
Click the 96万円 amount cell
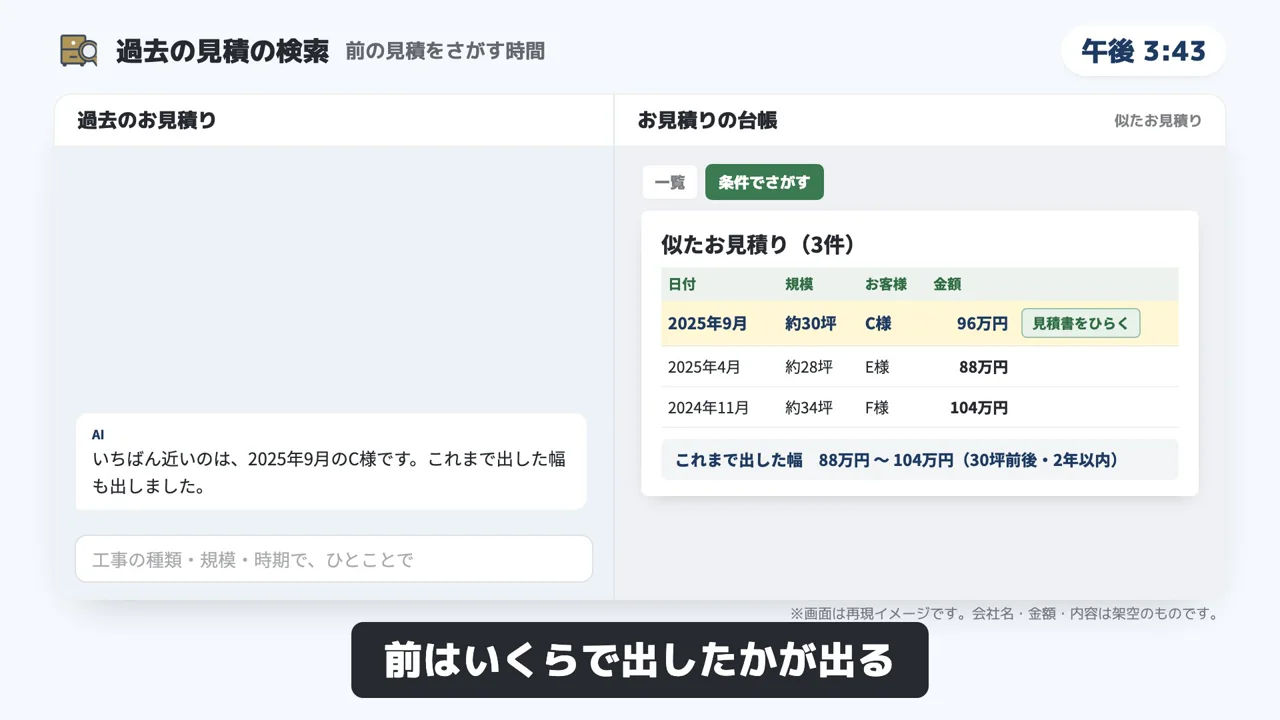click(x=982, y=324)
